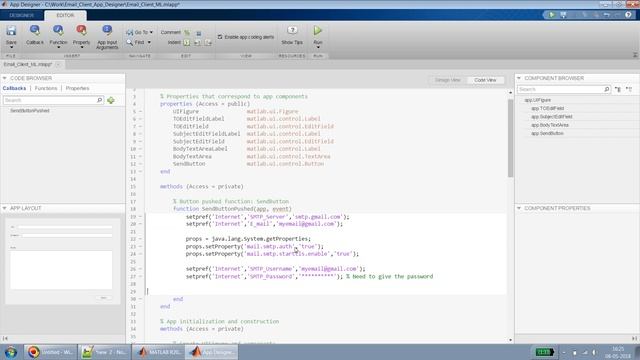The image size is (640, 360).
Task: Select app.SubjectEditField component
Action: pos(551,117)
